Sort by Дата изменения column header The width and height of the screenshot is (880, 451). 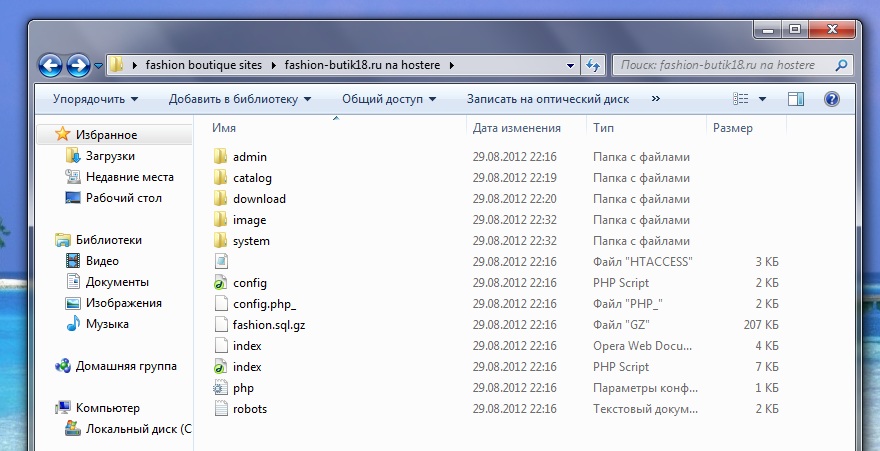tap(516, 128)
